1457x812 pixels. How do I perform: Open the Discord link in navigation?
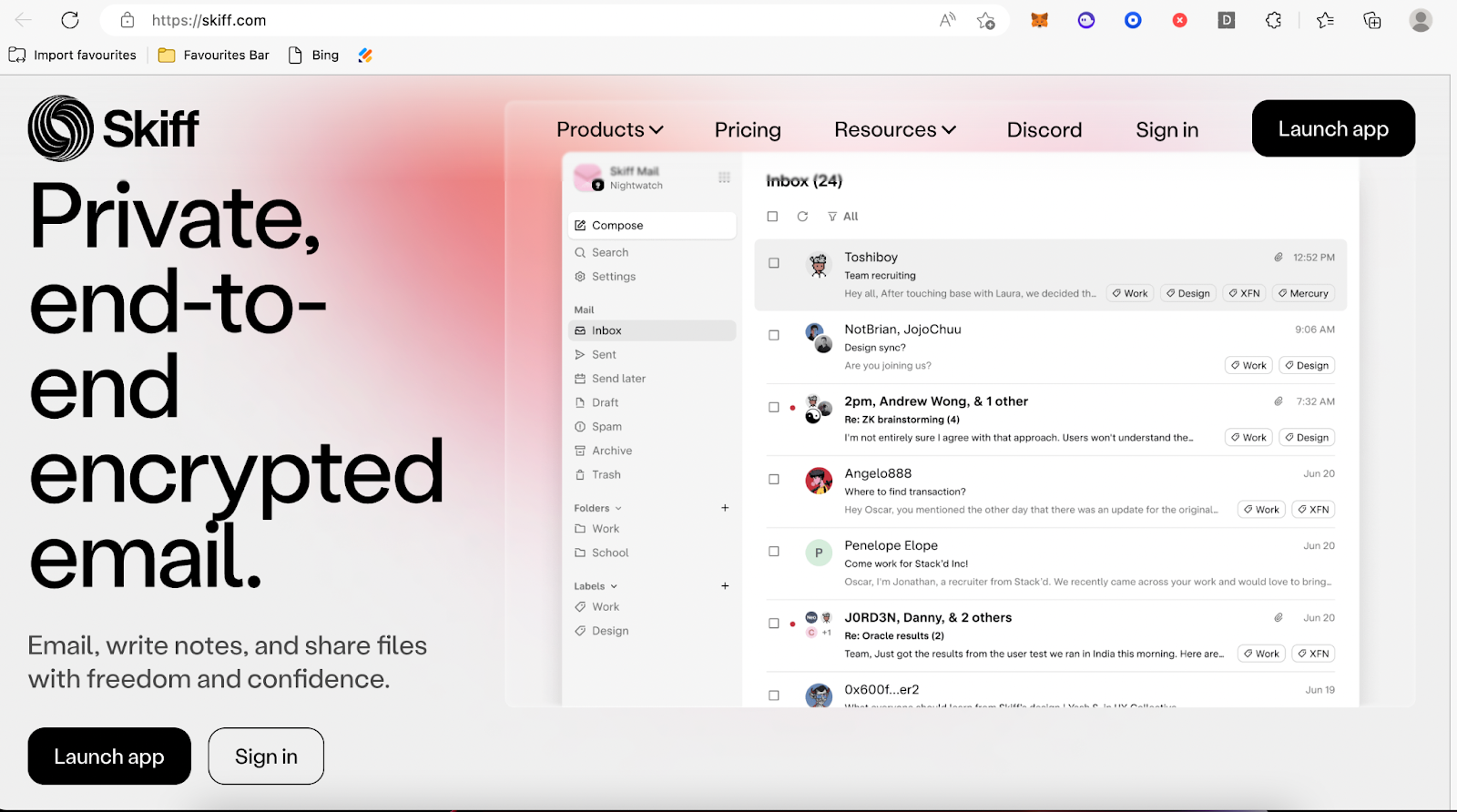coord(1044,129)
